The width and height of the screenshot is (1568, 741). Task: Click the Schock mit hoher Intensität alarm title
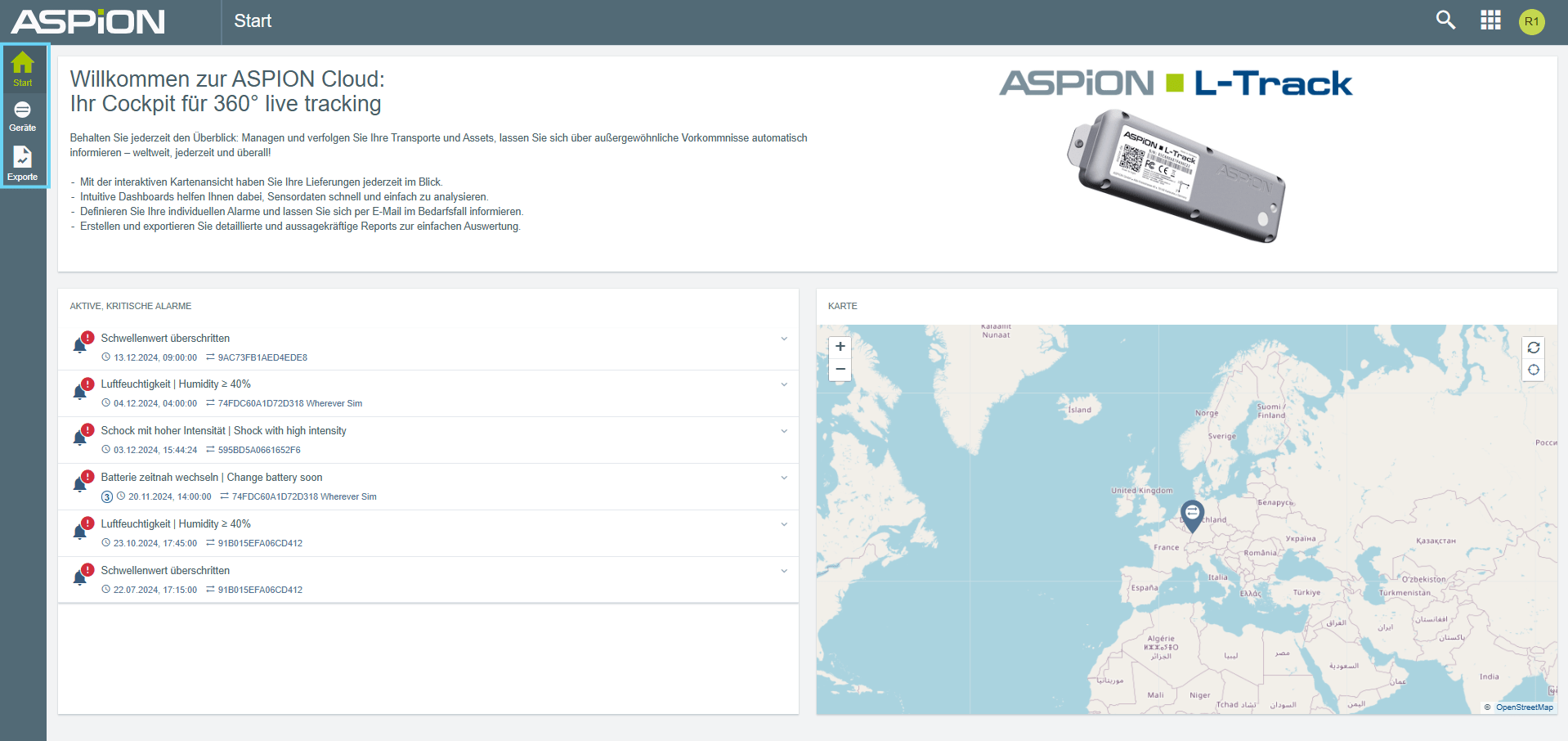click(x=223, y=430)
